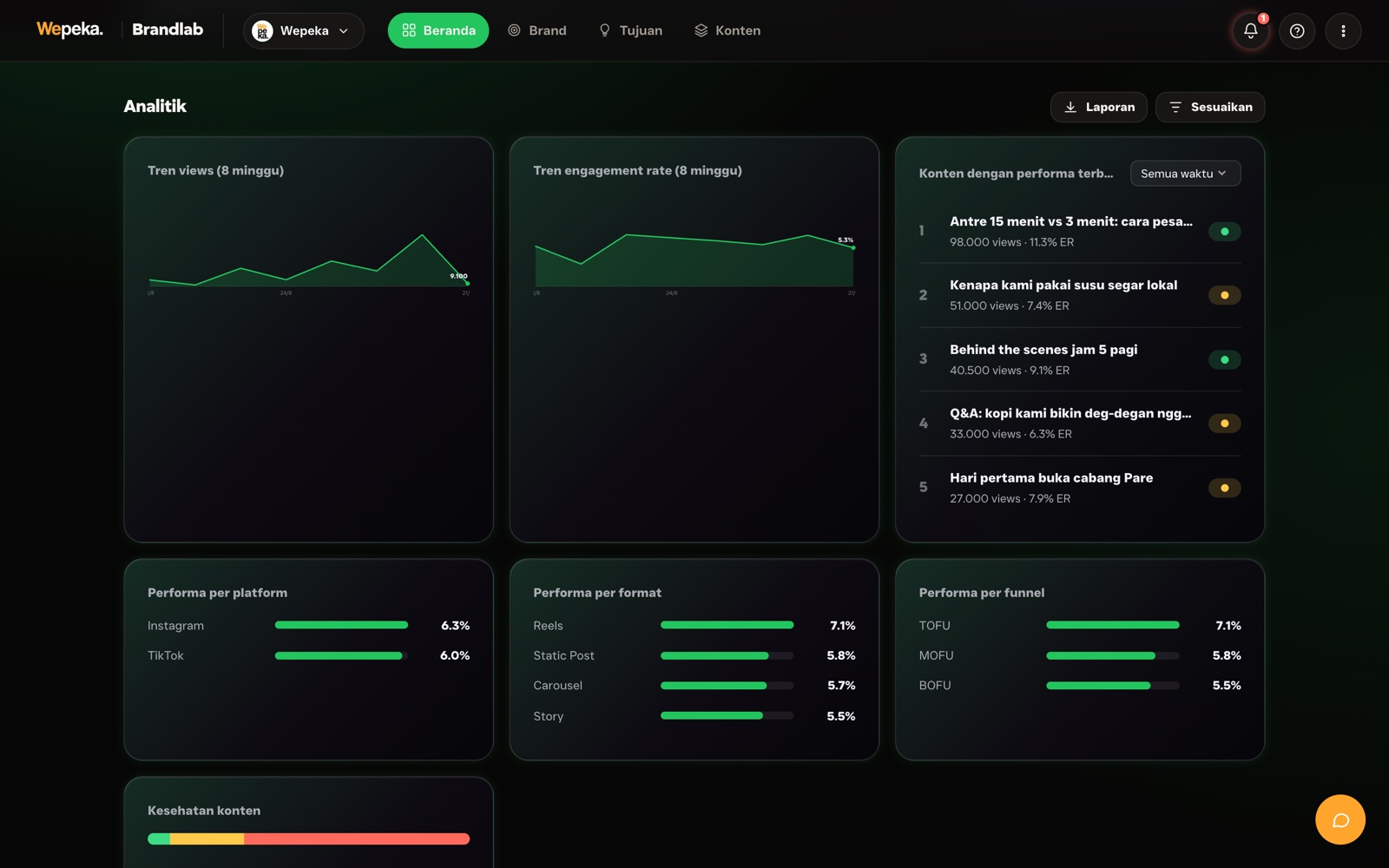Click the 98.000 views · 11.3% ER text

pos(1011,242)
